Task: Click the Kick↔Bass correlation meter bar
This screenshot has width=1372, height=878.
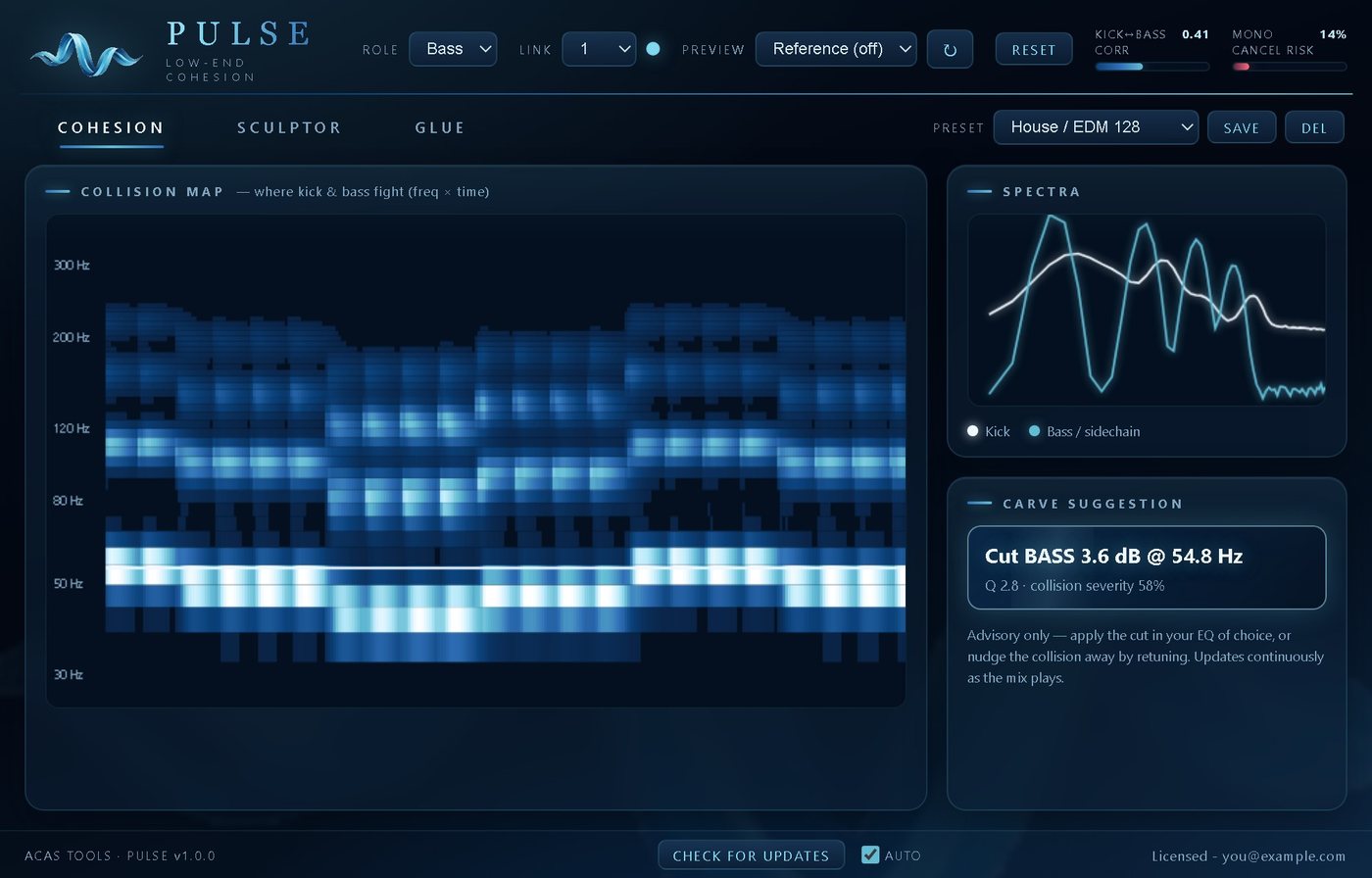Action: 1151,67
